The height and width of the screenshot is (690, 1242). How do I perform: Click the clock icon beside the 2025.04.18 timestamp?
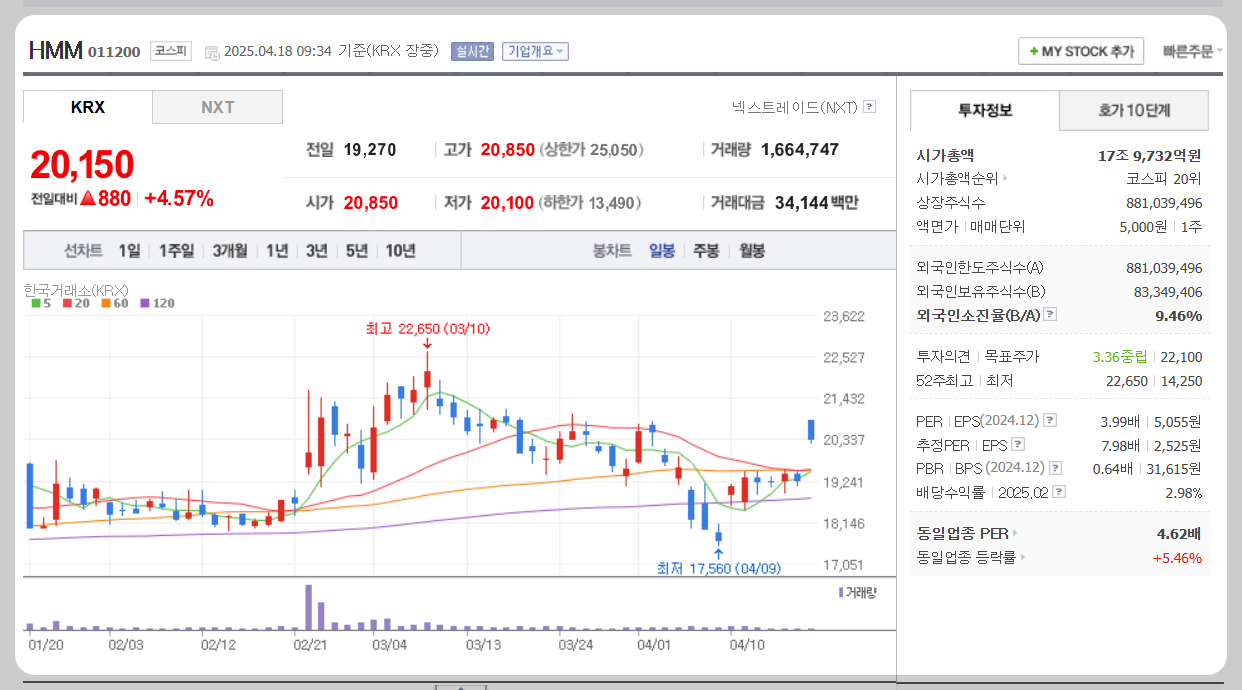[212, 52]
